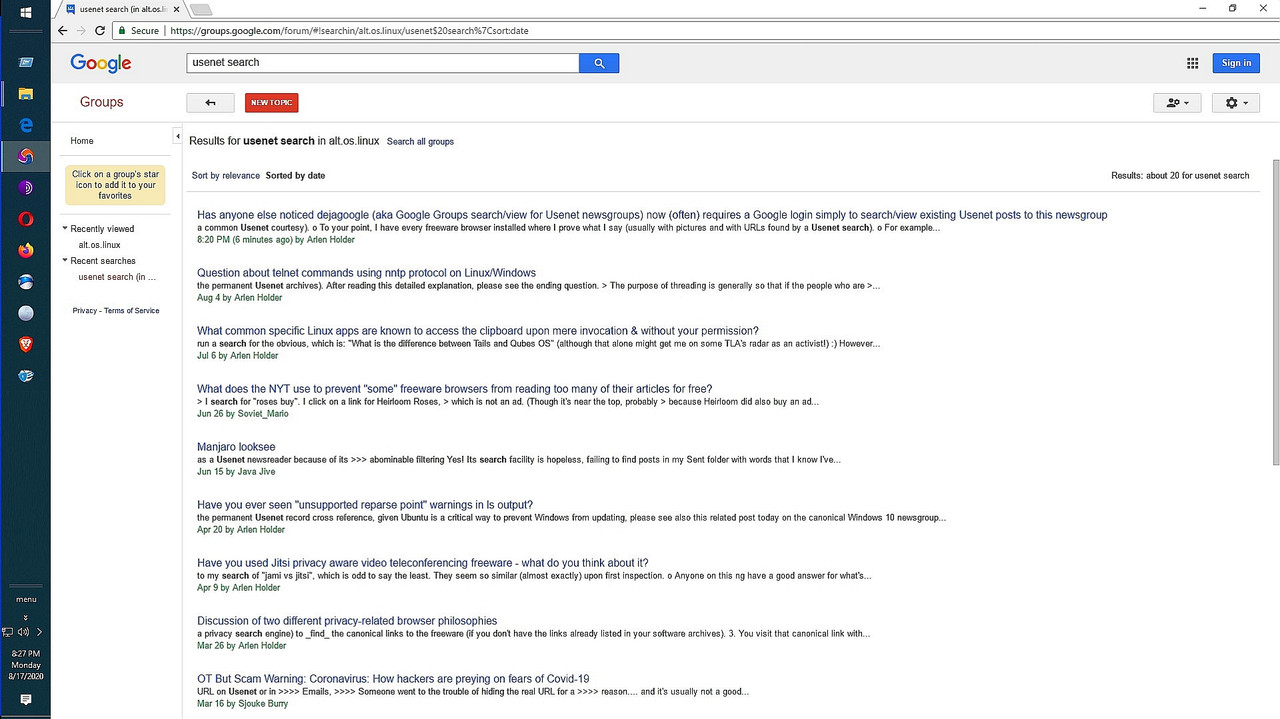The width and height of the screenshot is (1280, 719).
Task: Open the Terms of Service link
Action: (x=132, y=311)
